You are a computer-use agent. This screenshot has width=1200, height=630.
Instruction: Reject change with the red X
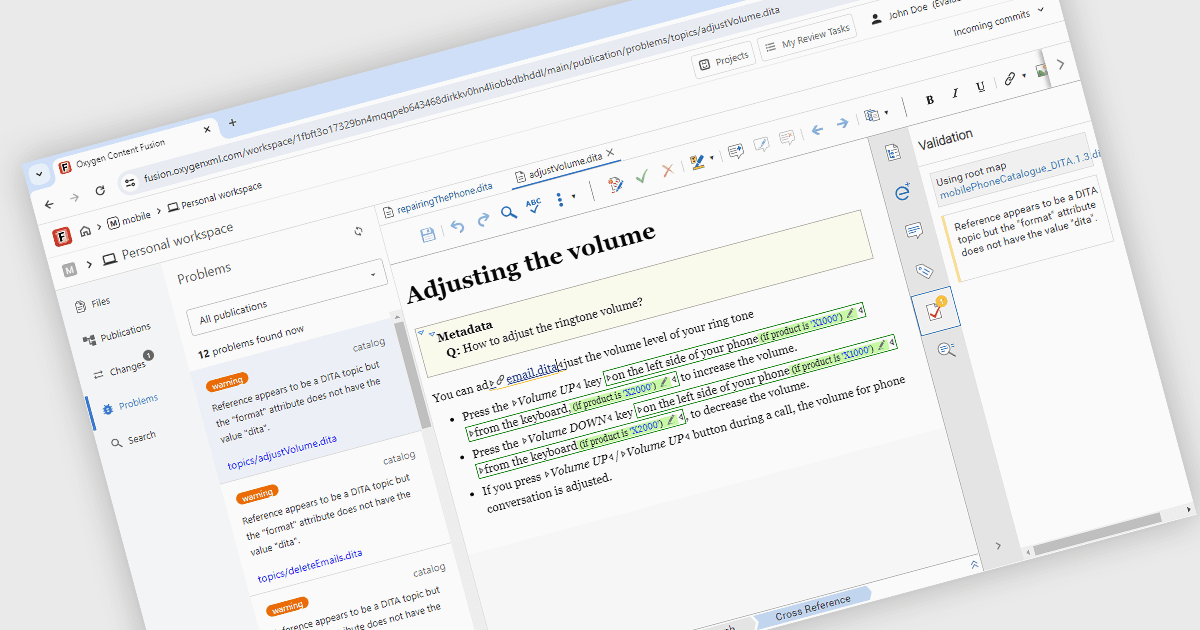pyautogui.click(x=667, y=170)
